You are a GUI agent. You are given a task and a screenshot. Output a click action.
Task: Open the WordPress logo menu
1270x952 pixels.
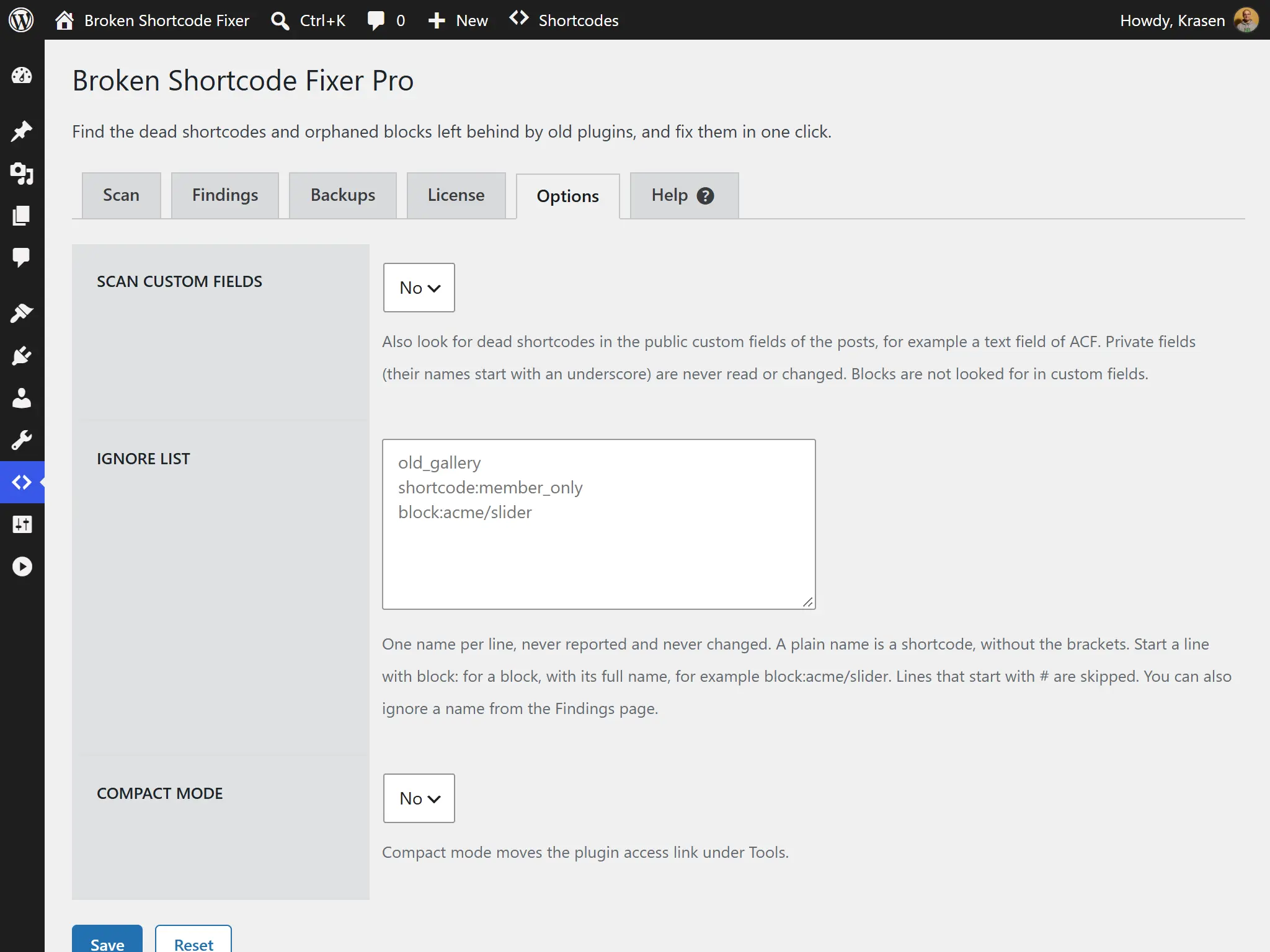[21, 20]
